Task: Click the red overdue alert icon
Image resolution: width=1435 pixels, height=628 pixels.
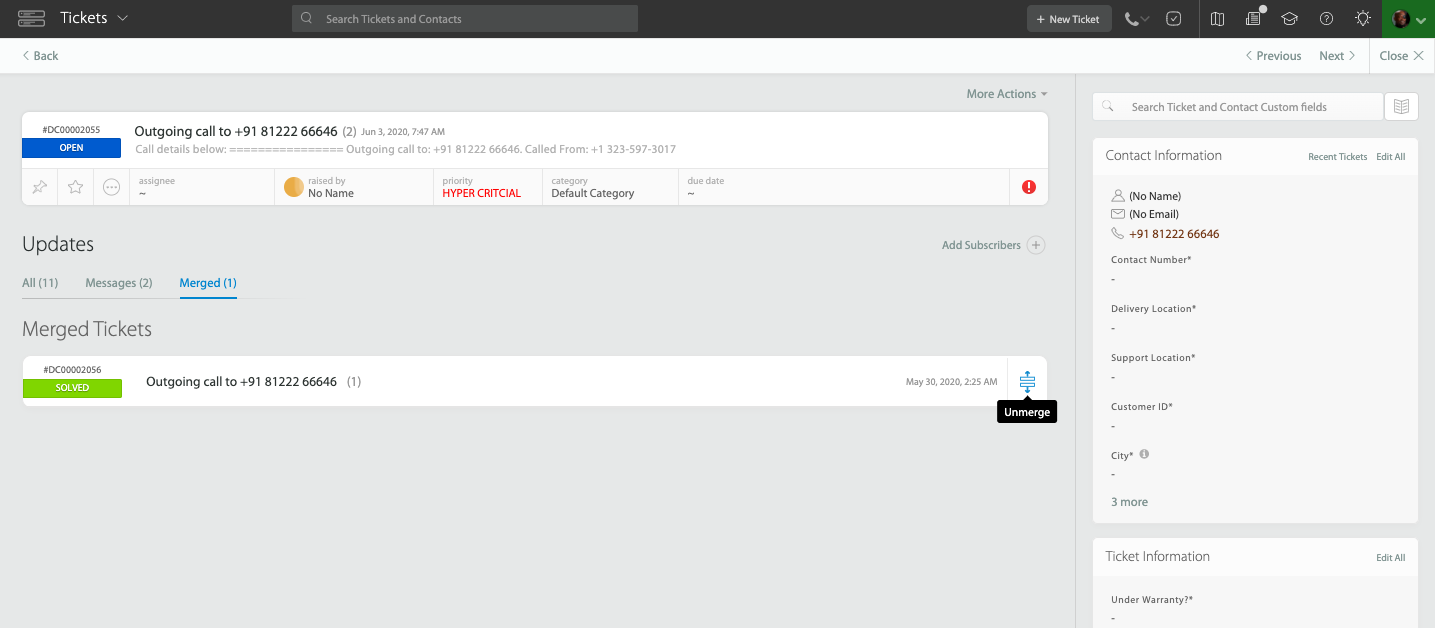Action: pos(1029,187)
